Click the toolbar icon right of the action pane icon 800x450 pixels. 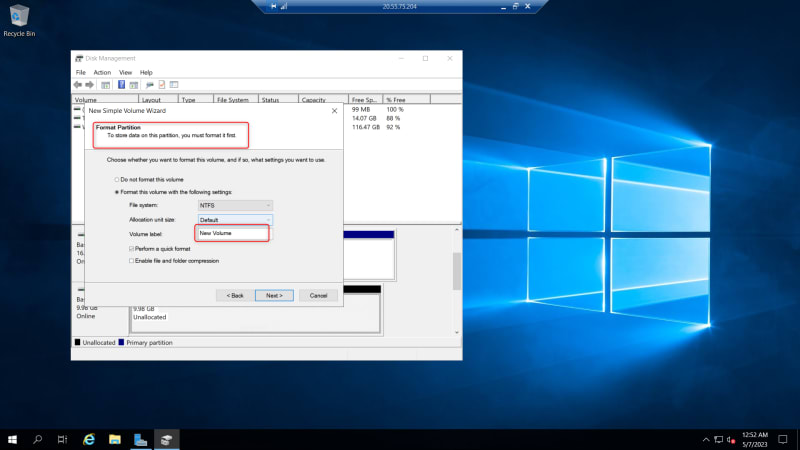pos(149,85)
